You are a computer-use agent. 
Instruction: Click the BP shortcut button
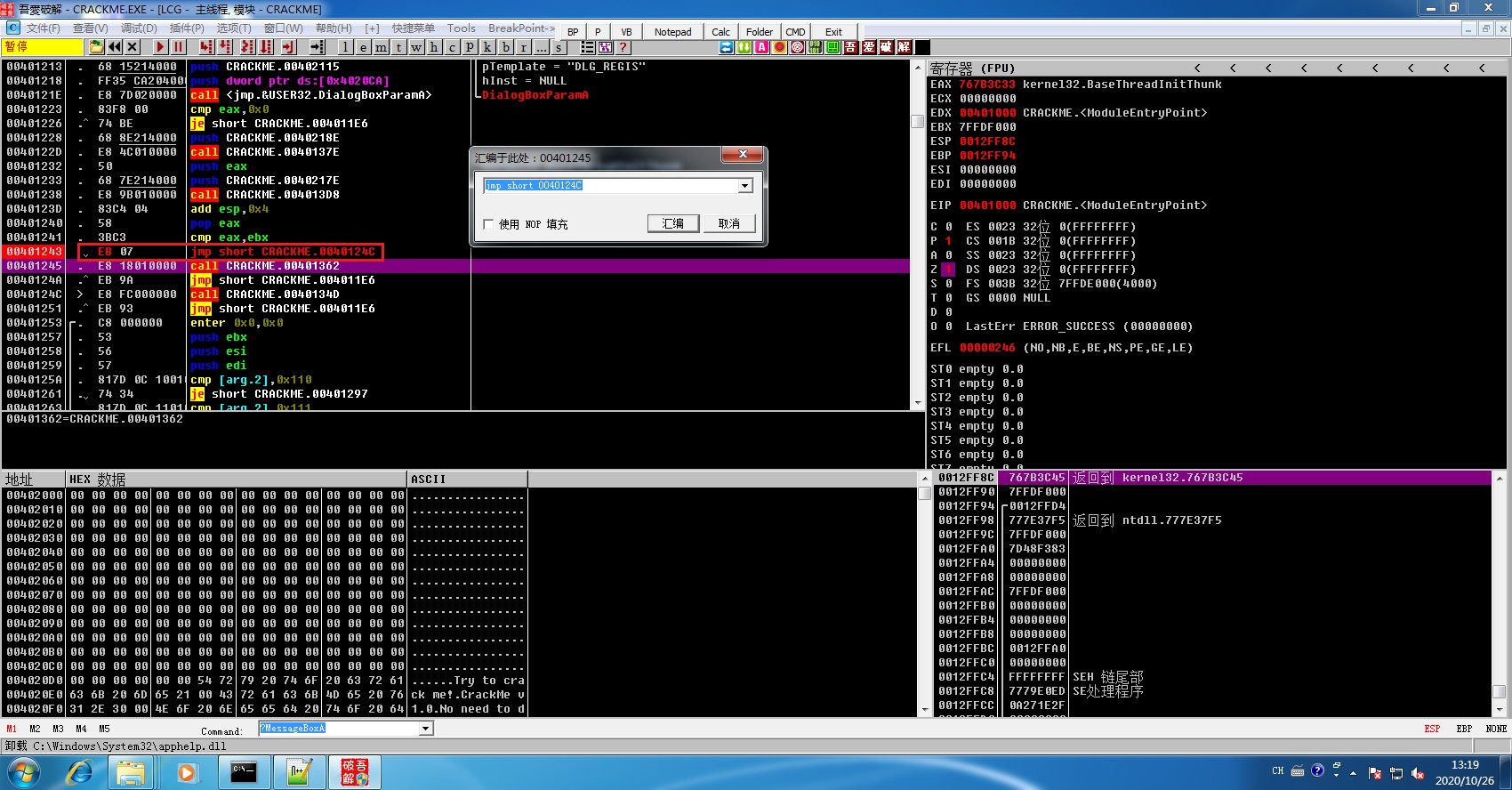573,32
